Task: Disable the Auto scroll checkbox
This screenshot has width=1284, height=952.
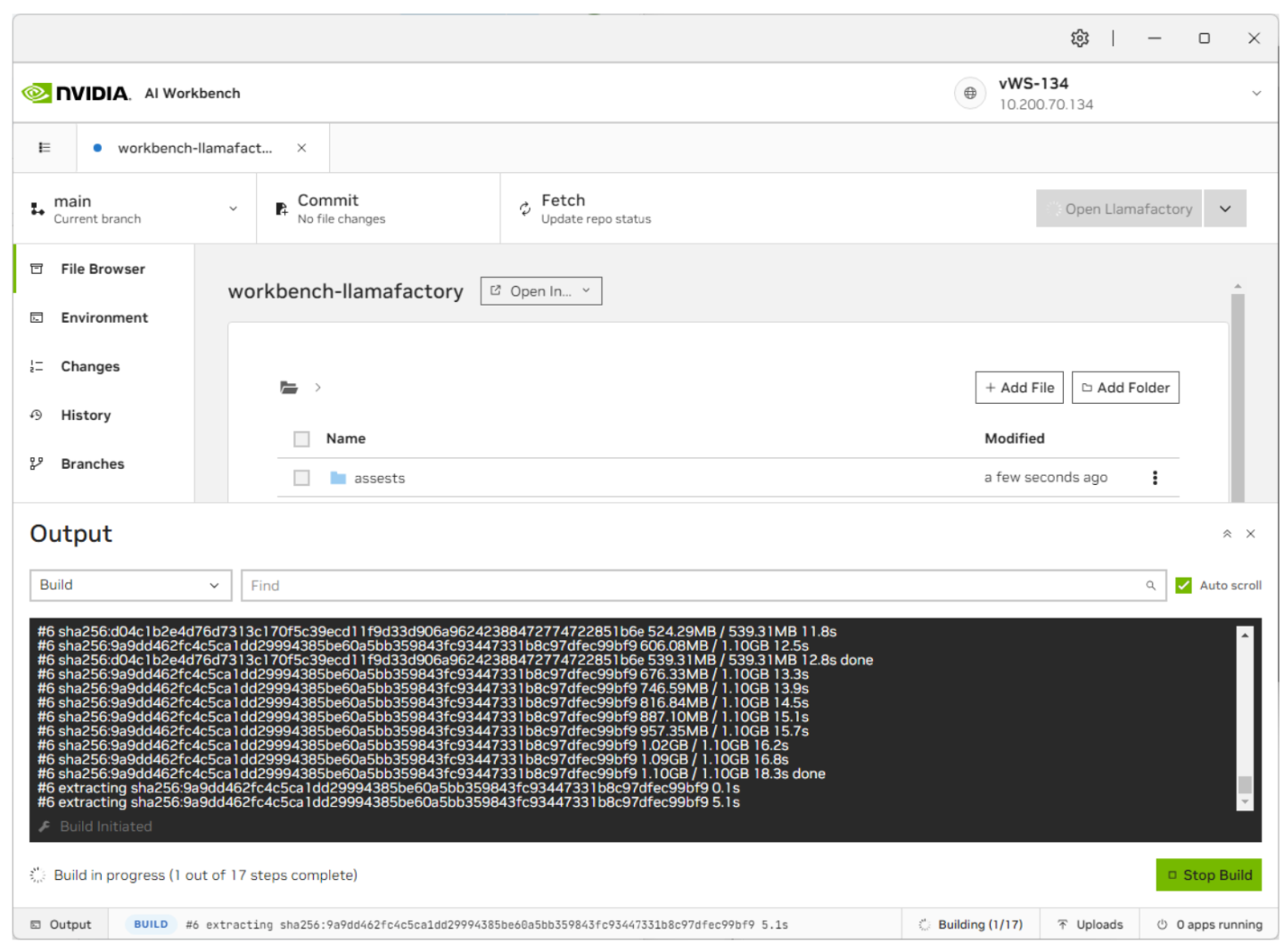Action: click(1183, 586)
